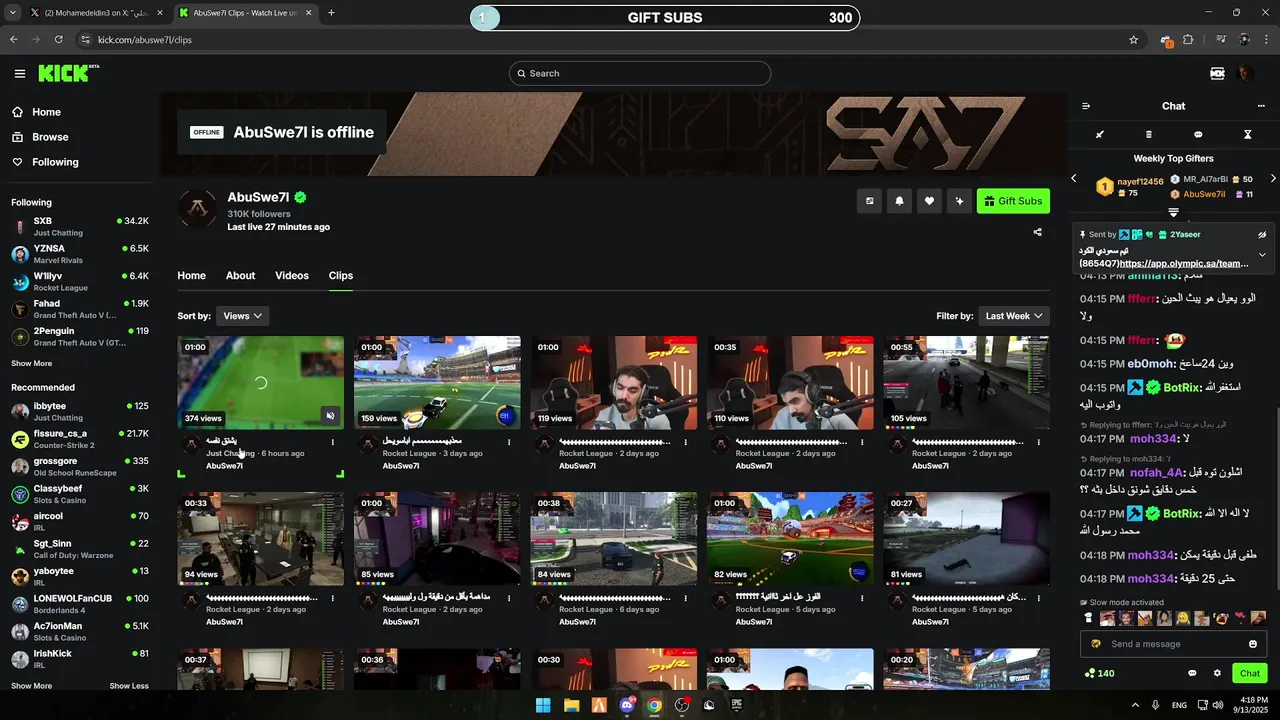Image resolution: width=1280 pixels, height=720 pixels.
Task: Open Chrome from the taskbar
Action: click(x=654, y=705)
